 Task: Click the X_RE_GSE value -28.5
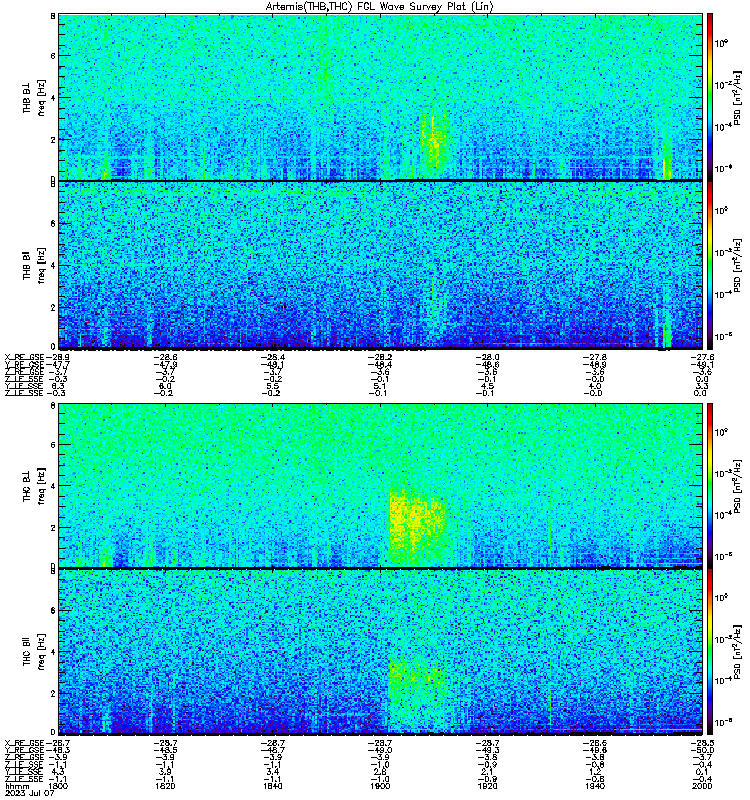pos(703,743)
